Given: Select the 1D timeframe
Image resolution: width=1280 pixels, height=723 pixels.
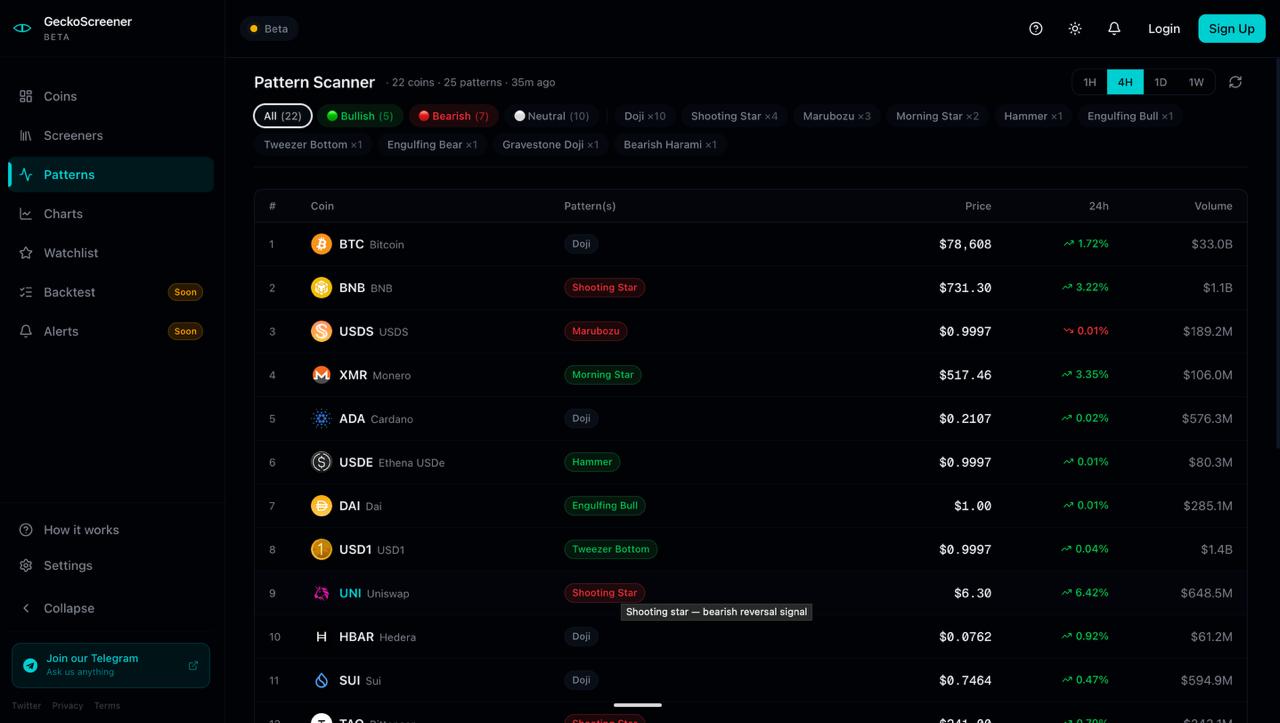Looking at the screenshot, I should tap(1160, 82).
